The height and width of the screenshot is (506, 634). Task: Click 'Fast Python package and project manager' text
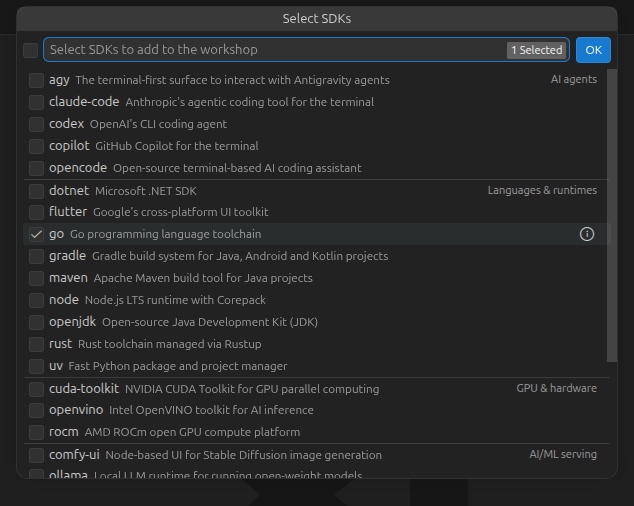pyautogui.click(x=178, y=366)
